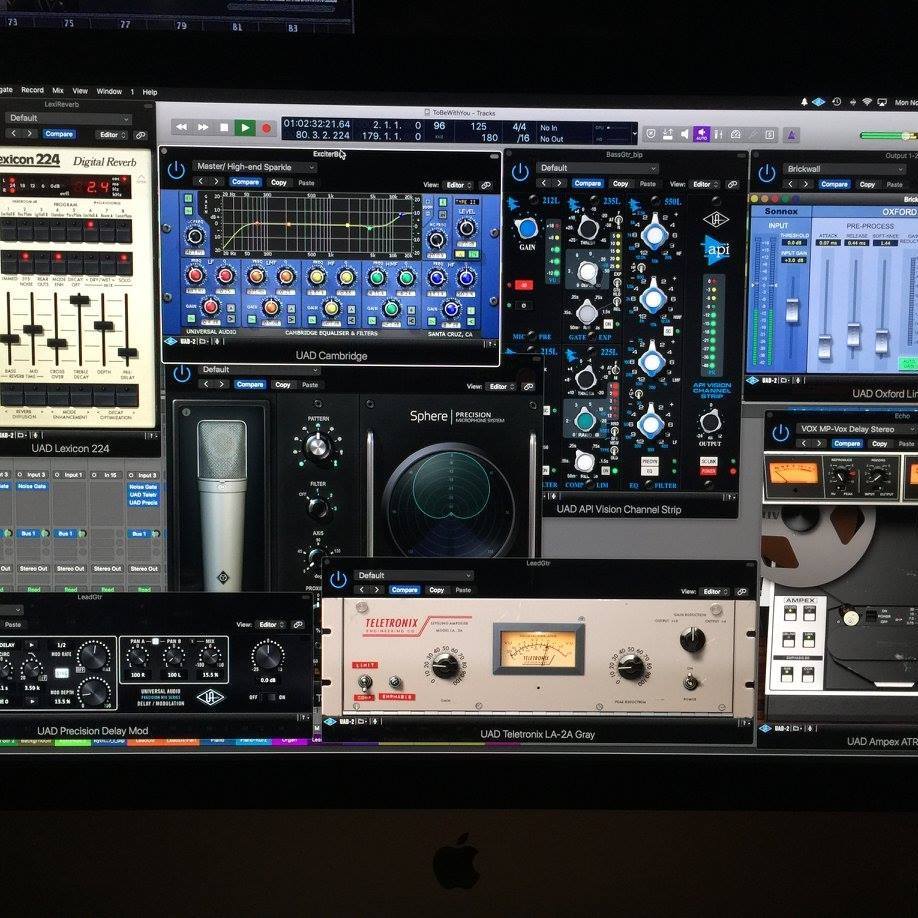Toggle Teletronix LA-2A window power button

coord(338,580)
